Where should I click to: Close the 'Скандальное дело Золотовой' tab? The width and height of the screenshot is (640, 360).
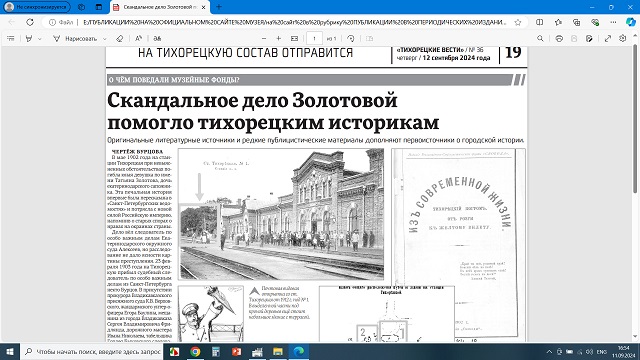[204, 7]
